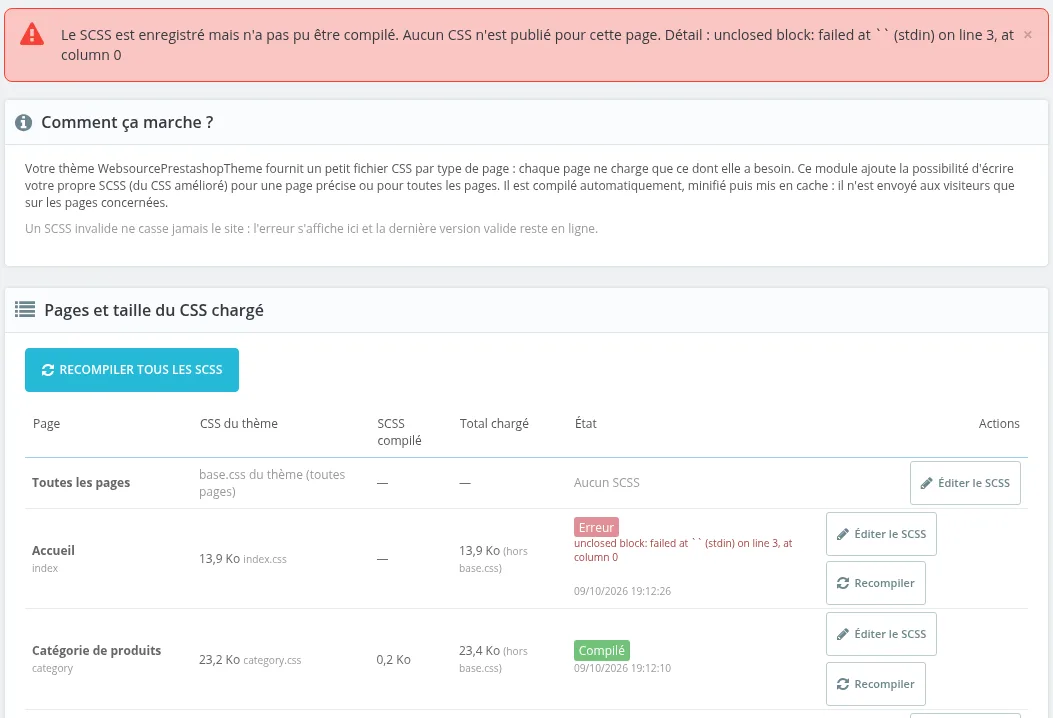Screen dimensions: 1053x718
Task: Click the Total chargé column header
Action: pos(494,423)
